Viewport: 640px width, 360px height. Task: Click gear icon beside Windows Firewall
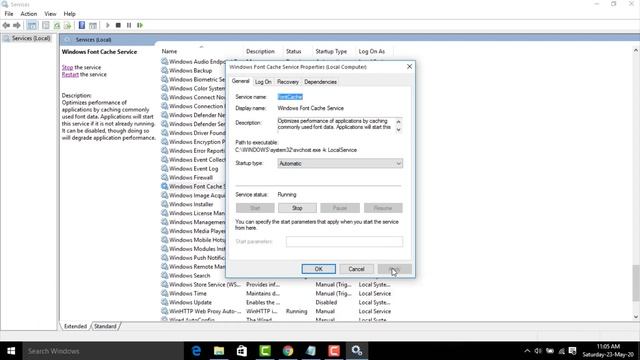[x=164, y=177]
